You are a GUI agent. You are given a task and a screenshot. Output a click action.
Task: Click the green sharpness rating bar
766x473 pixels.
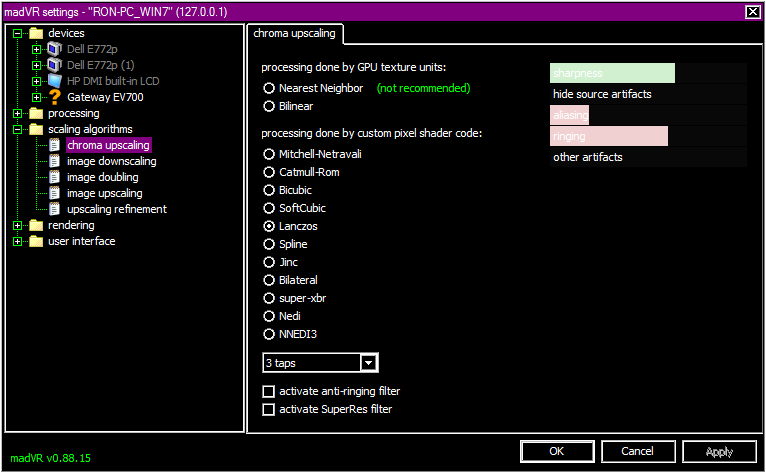(x=612, y=74)
